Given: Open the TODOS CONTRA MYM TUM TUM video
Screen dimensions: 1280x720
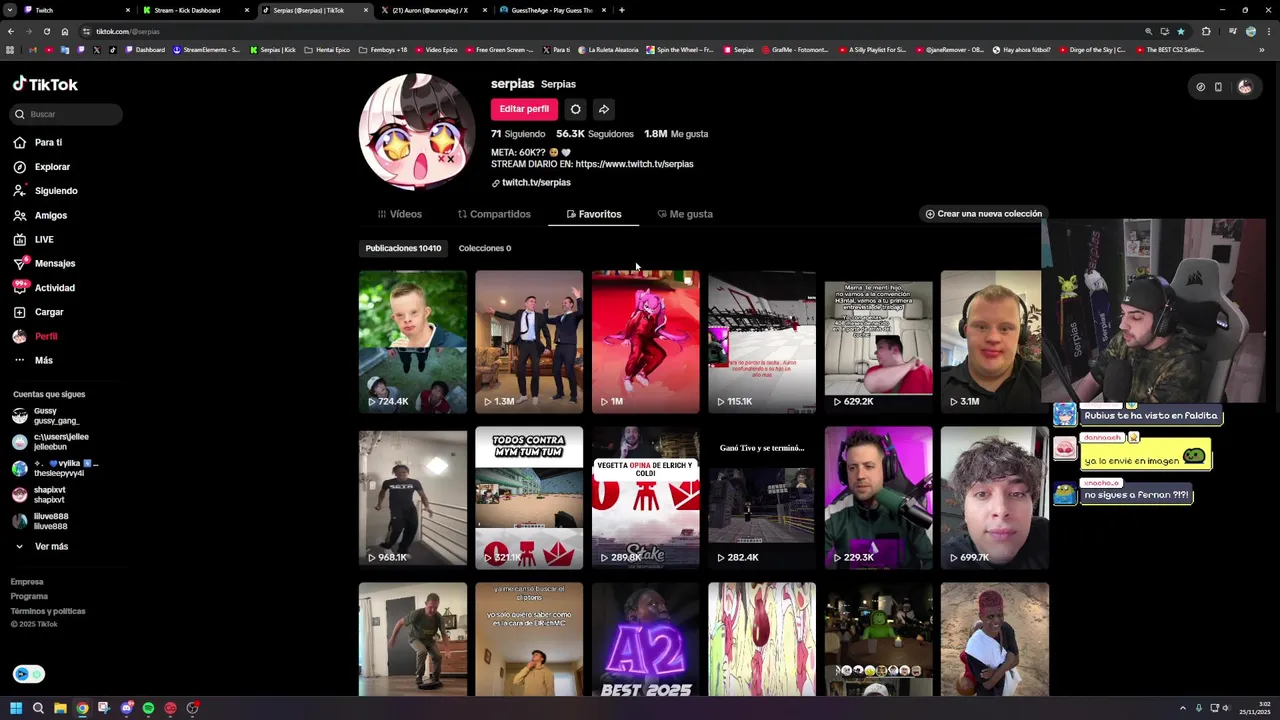Looking at the screenshot, I should (x=529, y=498).
